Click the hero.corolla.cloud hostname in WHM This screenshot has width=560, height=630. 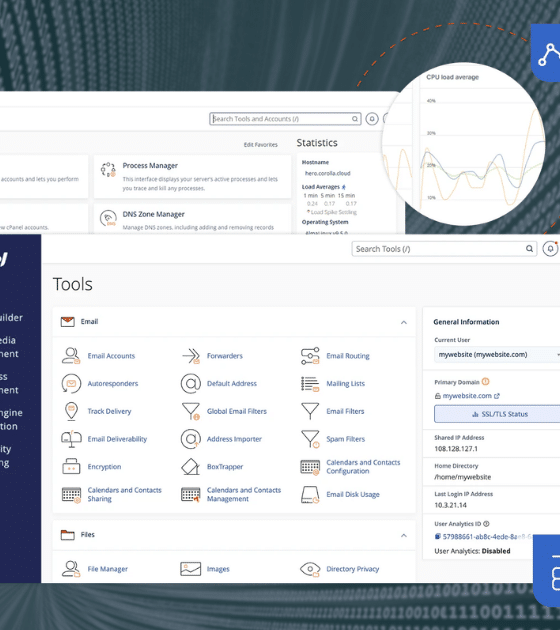click(x=327, y=173)
